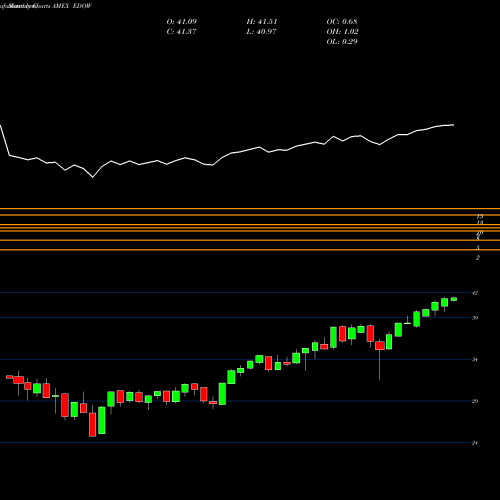Image resolution: width=500 pixels, height=500 pixels.
Task: Select the OC: 0.68 reading
Action: point(342,22)
